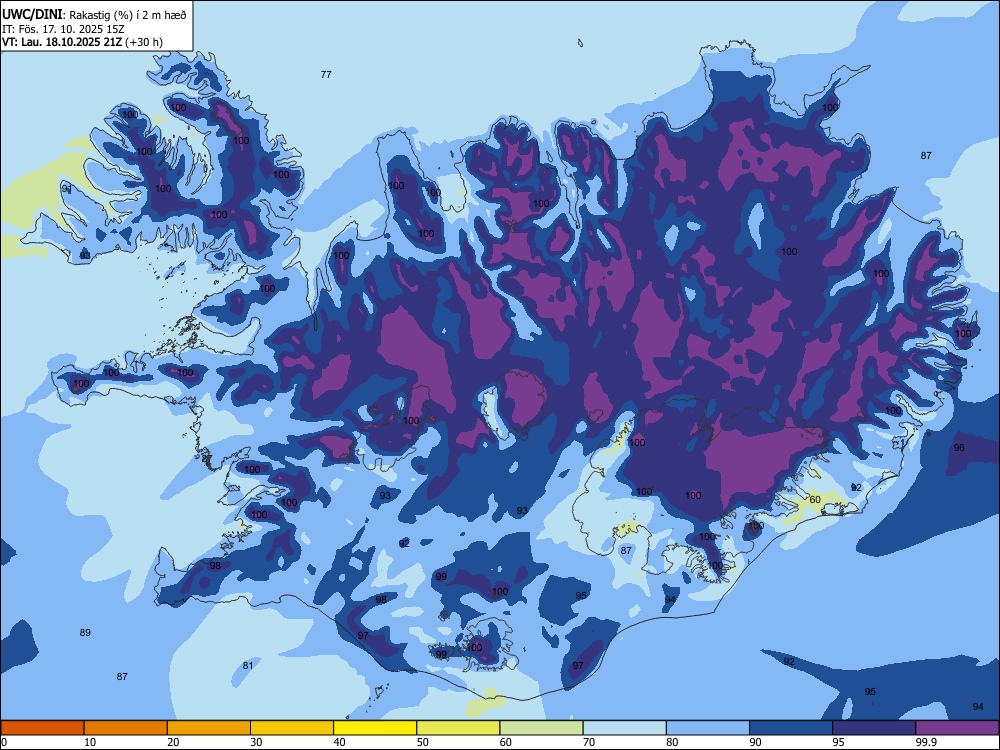Select the amber 30–40 legend swatch
Viewport: 1000px width, 750px height.
pos(292,728)
